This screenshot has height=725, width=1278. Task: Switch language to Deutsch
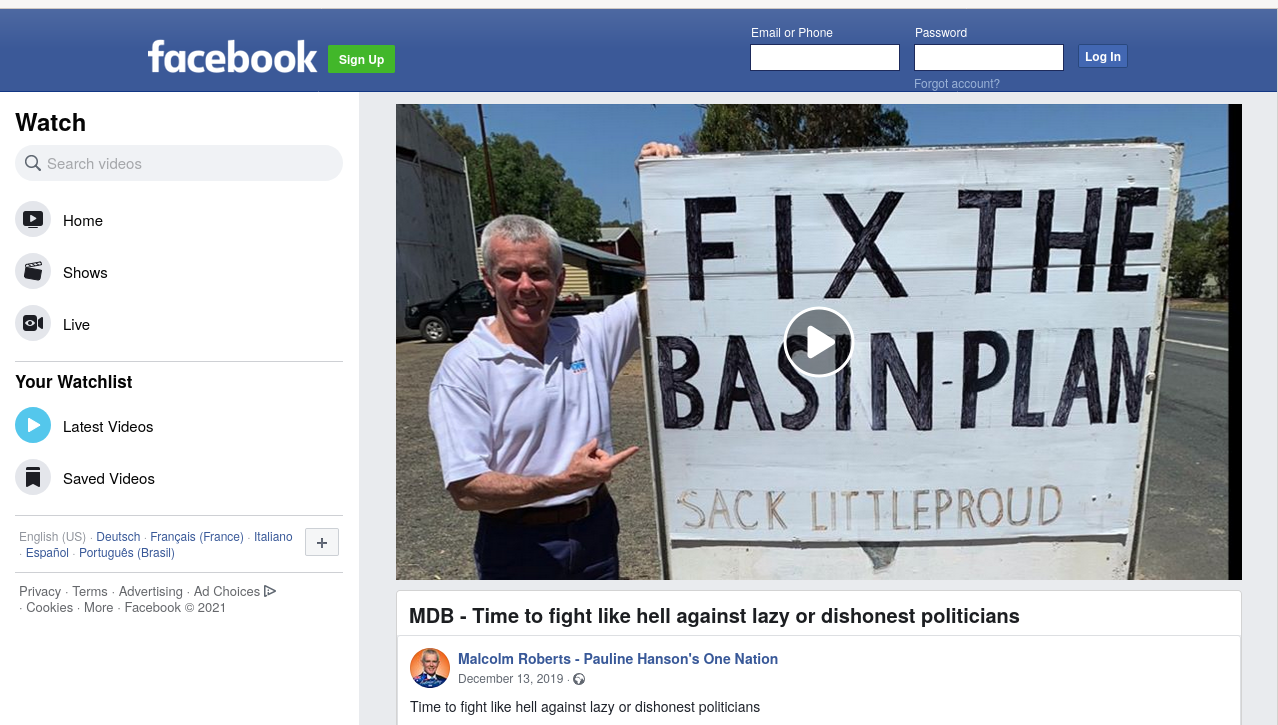[118, 537]
